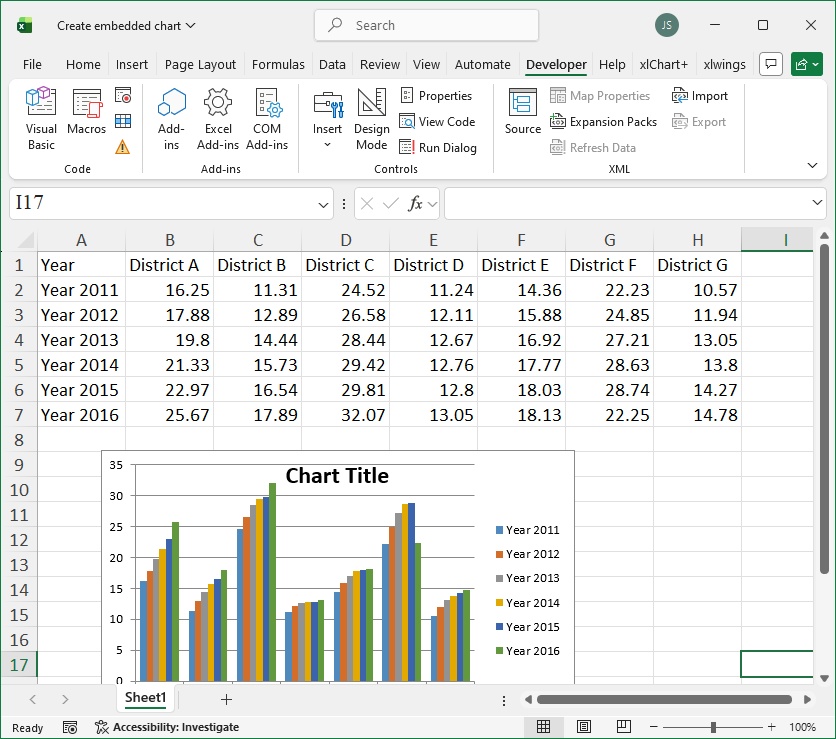Open the Macros dialog

(86, 111)
